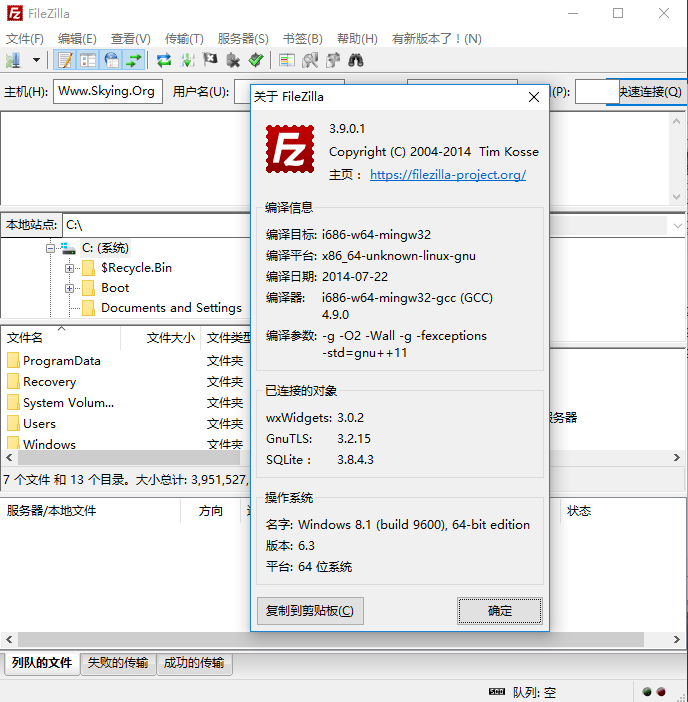Screen dimensions: 688x702
Task: Toggle message log display button
Action: pyautogui.click(x=65, y=60)
